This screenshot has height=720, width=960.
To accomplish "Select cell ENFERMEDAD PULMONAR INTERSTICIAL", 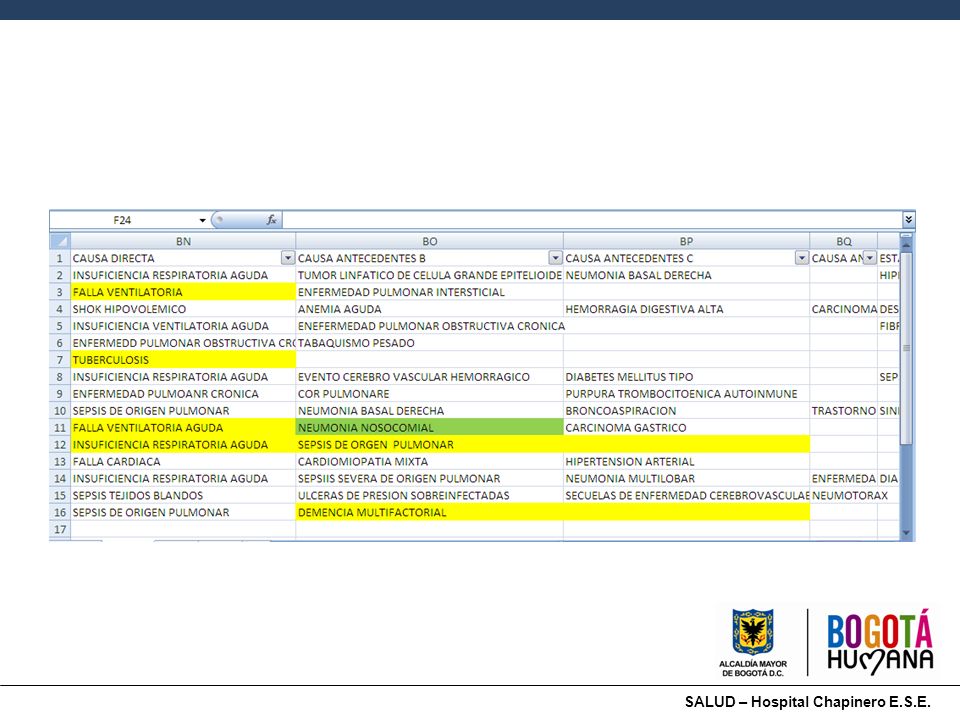I will click(429, 292).
